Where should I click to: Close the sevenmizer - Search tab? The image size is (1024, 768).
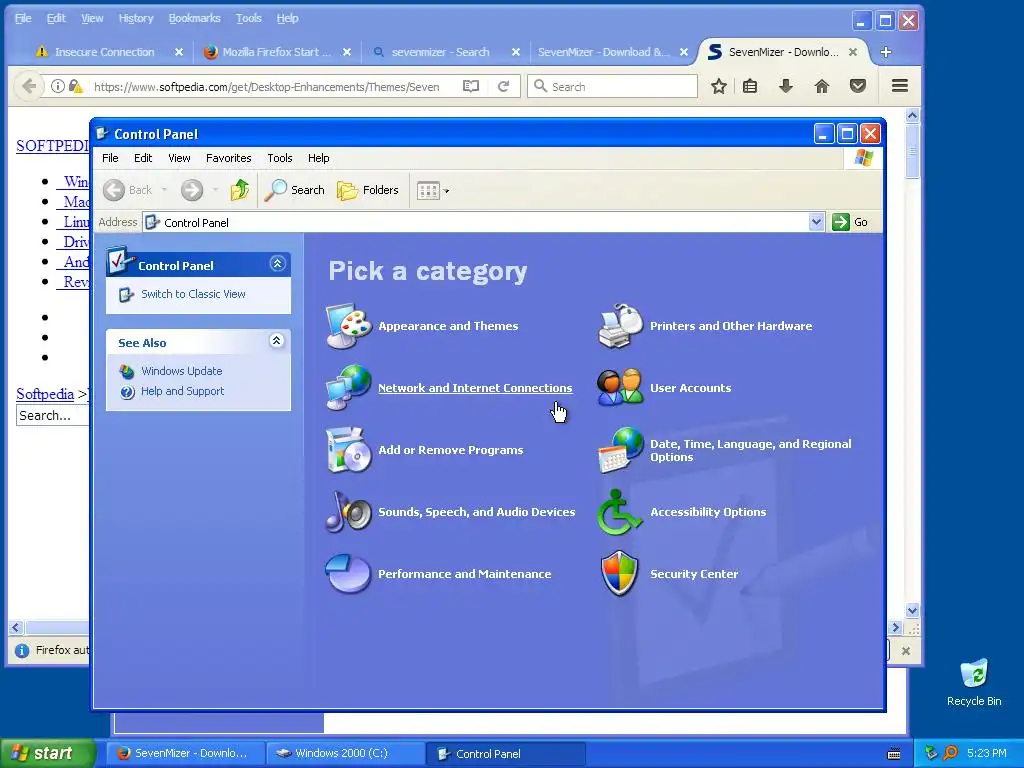click(516, 52)
